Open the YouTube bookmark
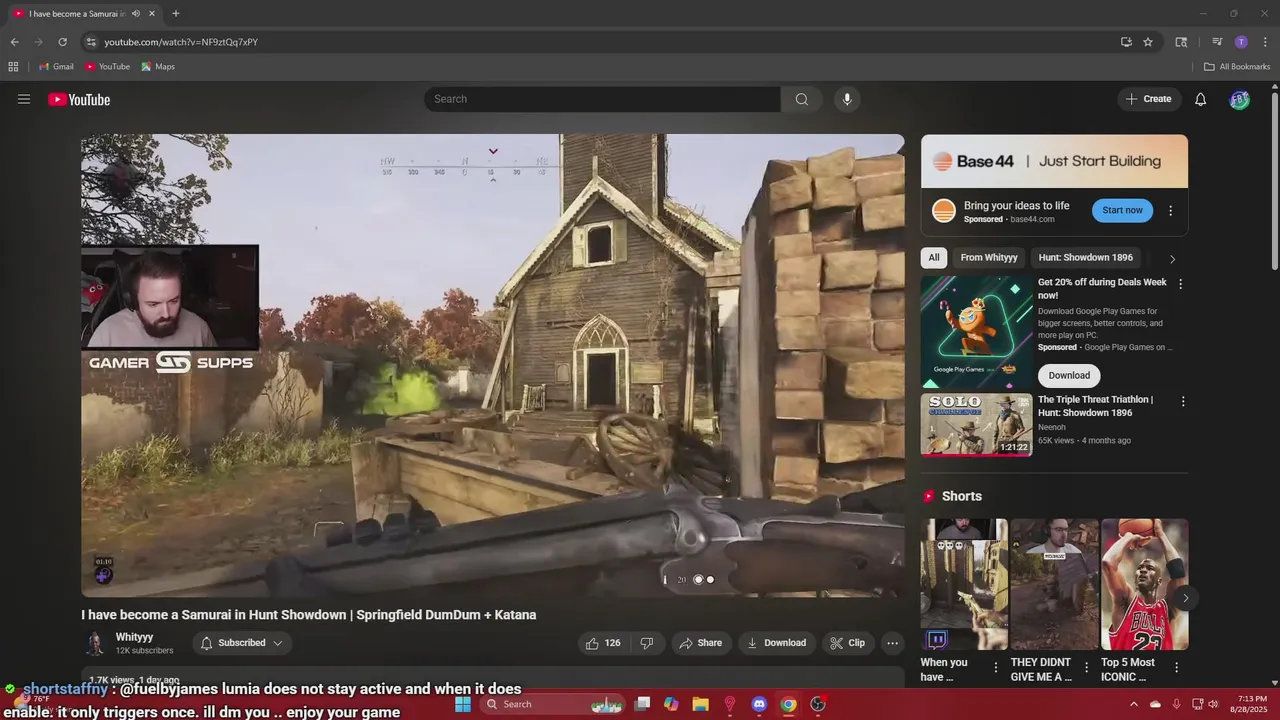This screenshot has height=720, width=1280. pos(107,67)
